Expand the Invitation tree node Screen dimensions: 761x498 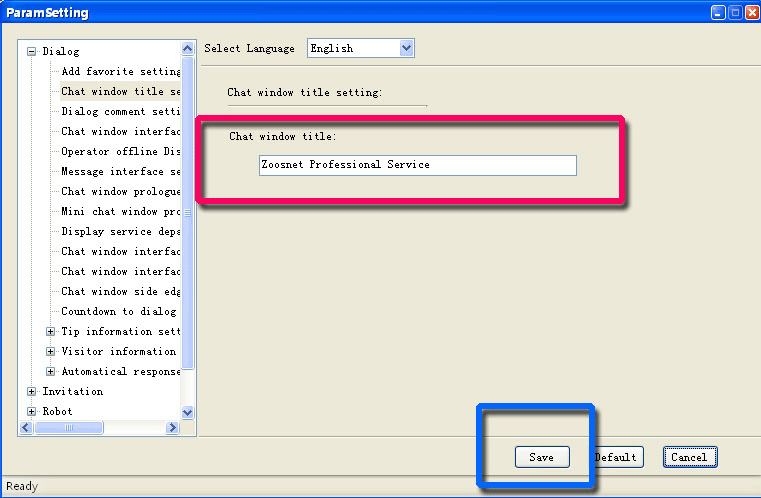[32, 392]
